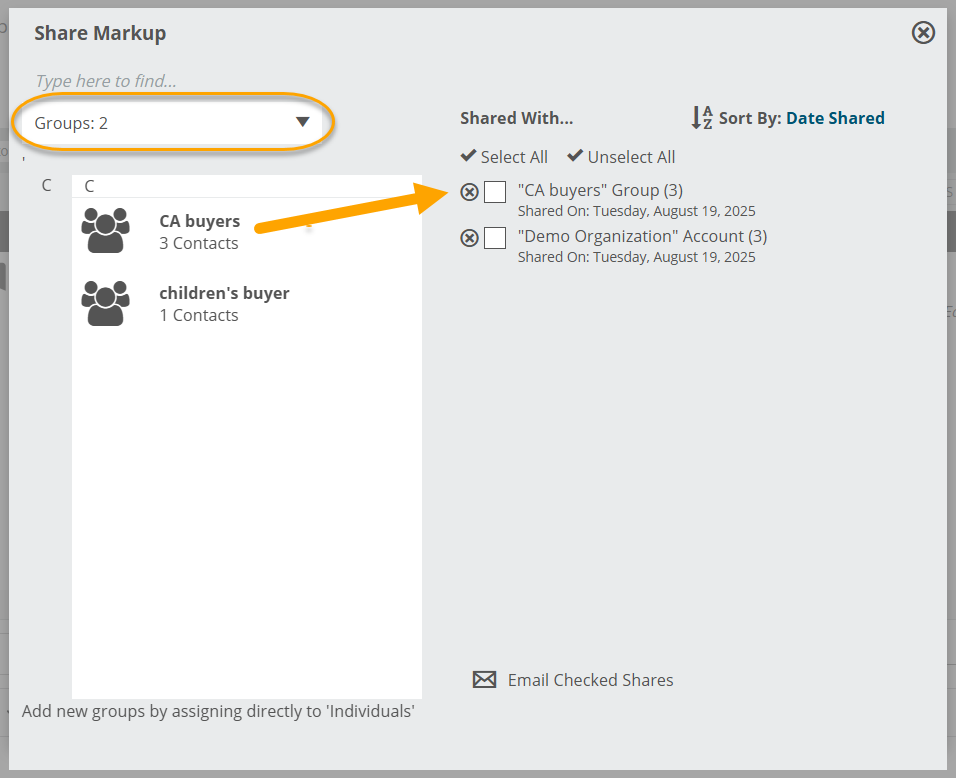Remove the "Demo Organization" Account share

point(469,238)
